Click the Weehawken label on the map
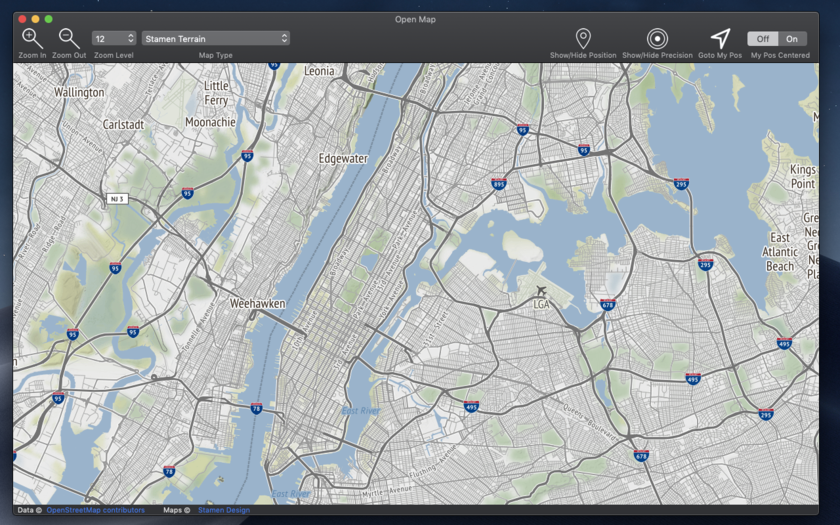This screenshot has width=840, height=525. [x=258, y=303]
